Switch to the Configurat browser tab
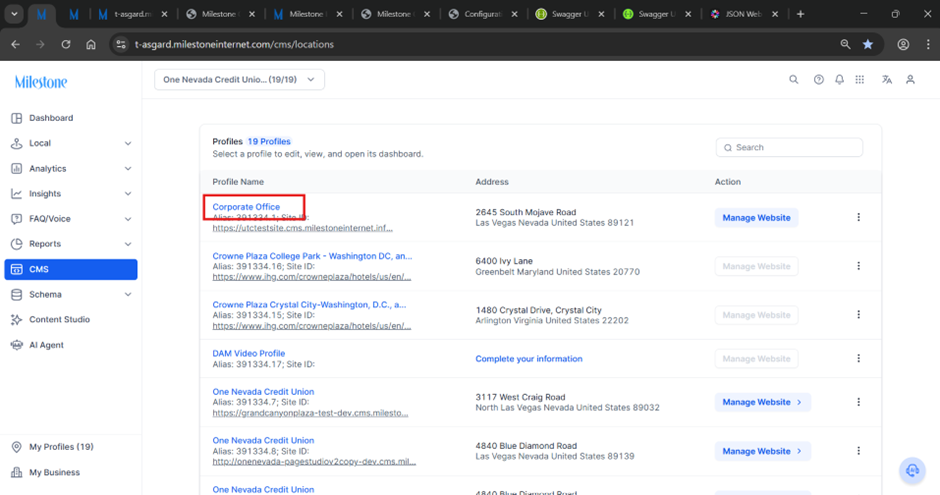The width and height of the screenshot is (940, 495). (483, 14)
